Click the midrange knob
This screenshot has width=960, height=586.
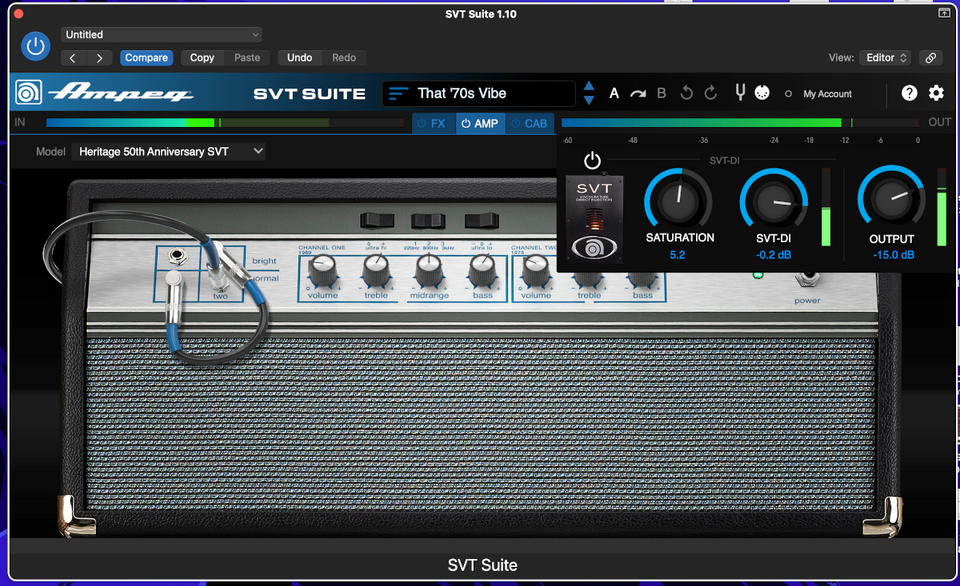429,271
